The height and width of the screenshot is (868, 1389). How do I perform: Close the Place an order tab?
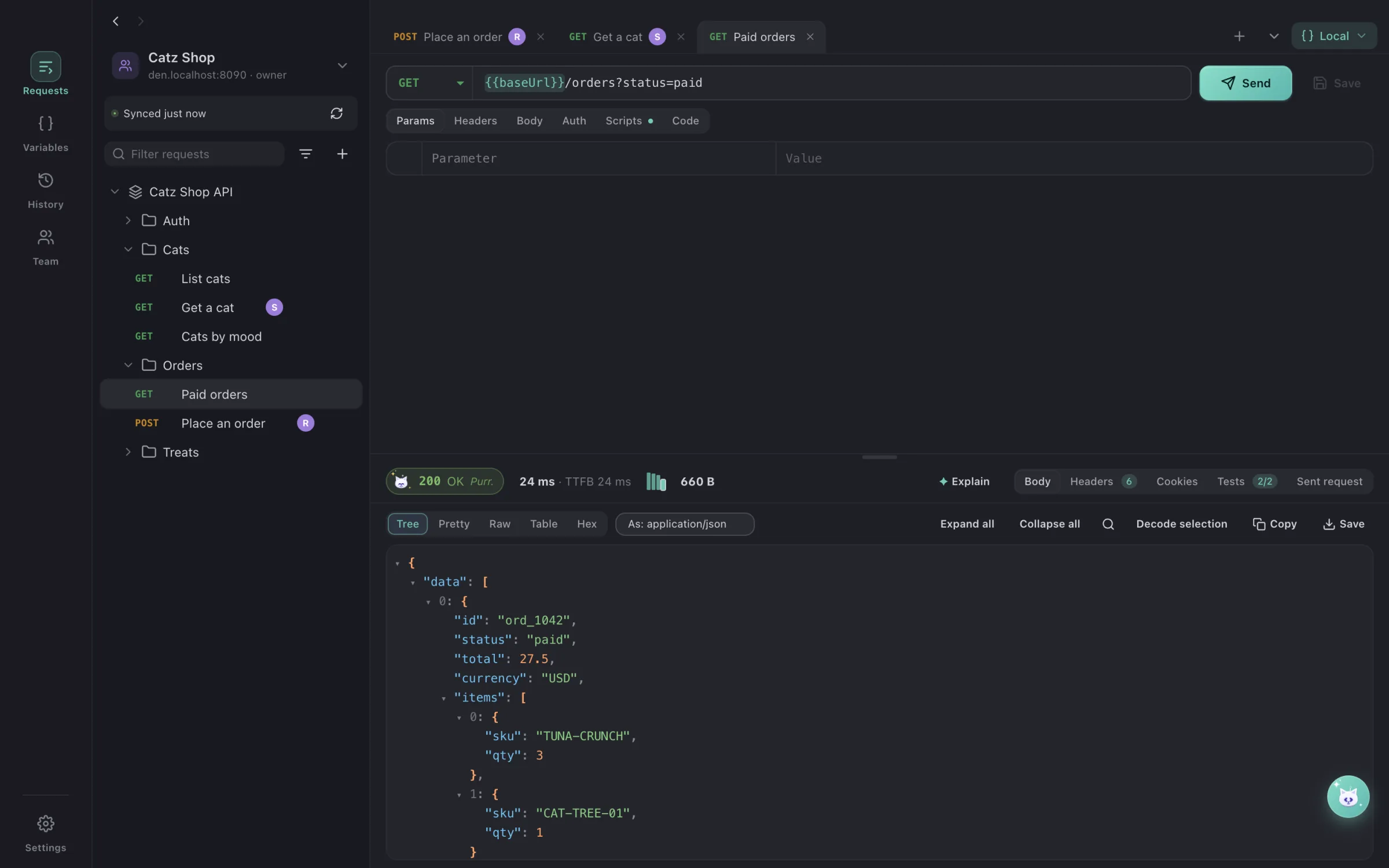[540, 37]
